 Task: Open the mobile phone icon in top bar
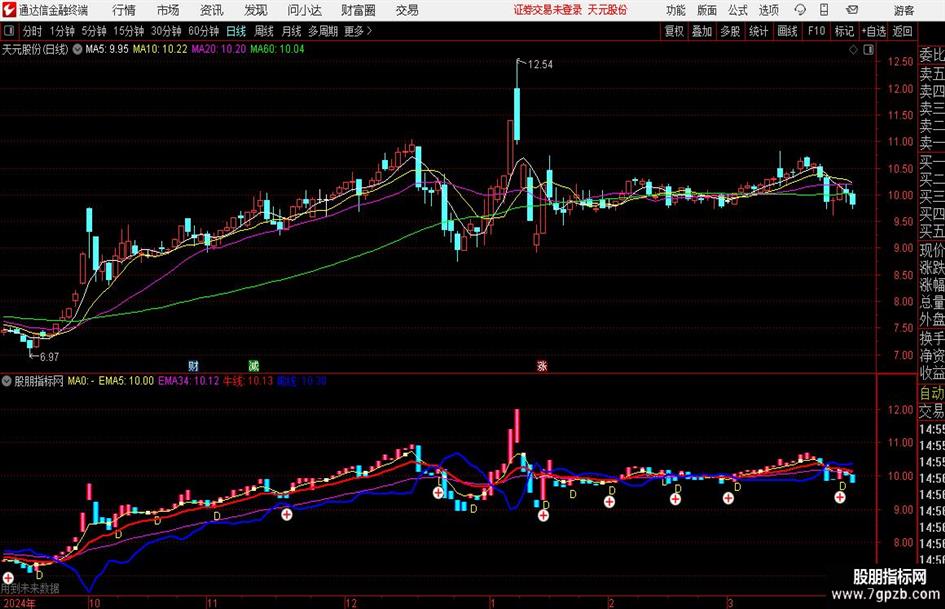[x=824, y=10]
